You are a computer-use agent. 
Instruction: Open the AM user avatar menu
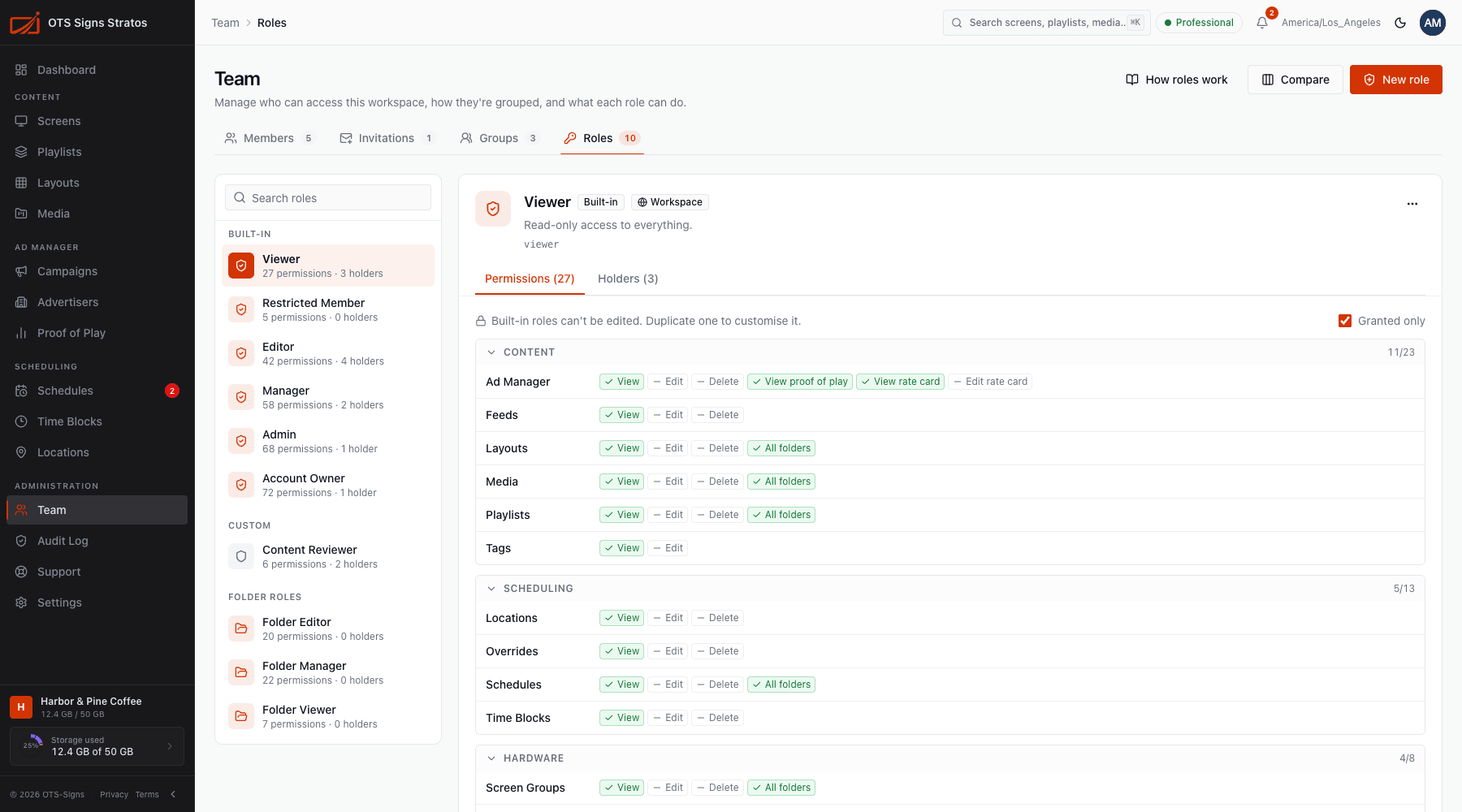[1433, 23]
